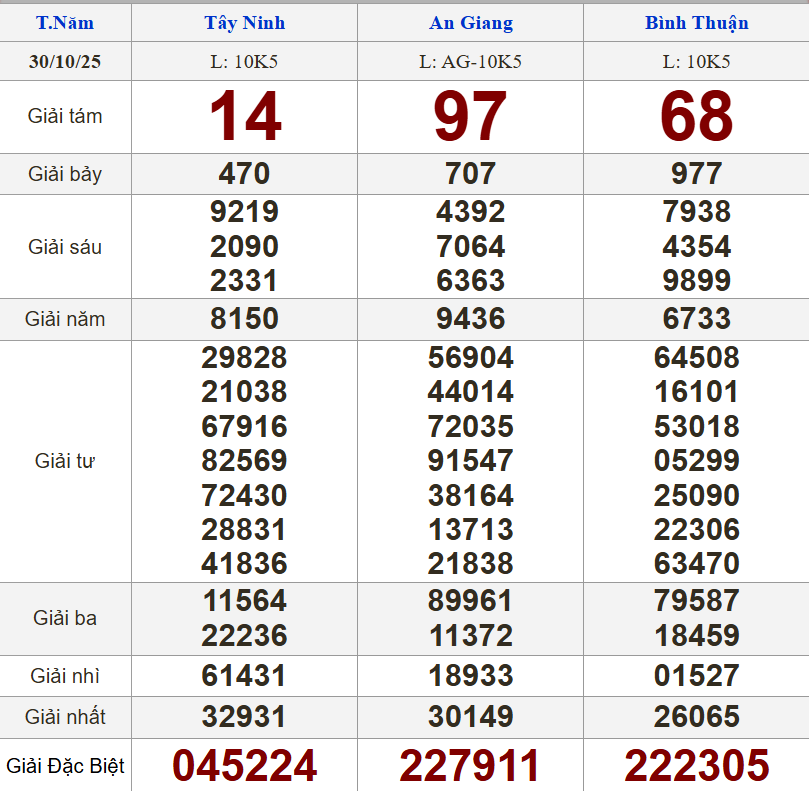Click An Giang special prize 227911
The width and height of the screenshot is (809, 791).
pyautogui.click(x=470, y=766)
